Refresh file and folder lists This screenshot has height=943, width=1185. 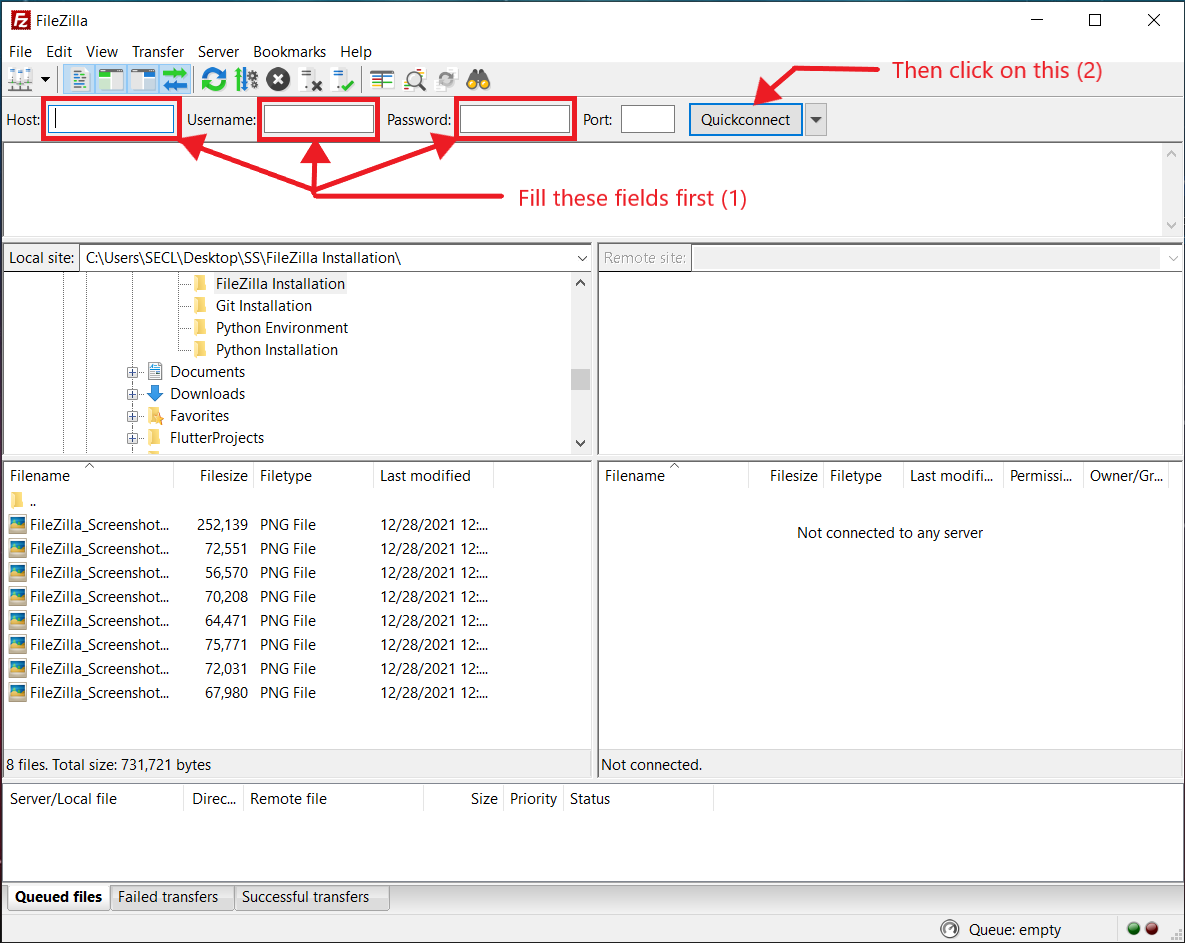(x=214, y=79)
